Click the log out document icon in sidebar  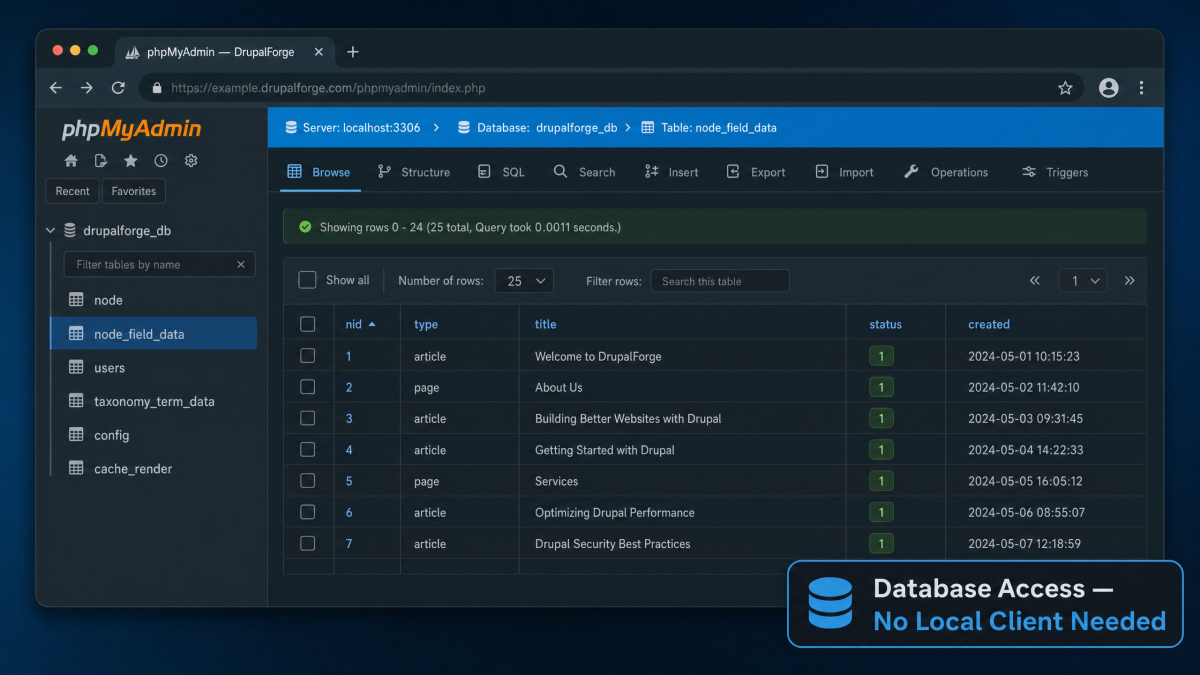[101, 160]
